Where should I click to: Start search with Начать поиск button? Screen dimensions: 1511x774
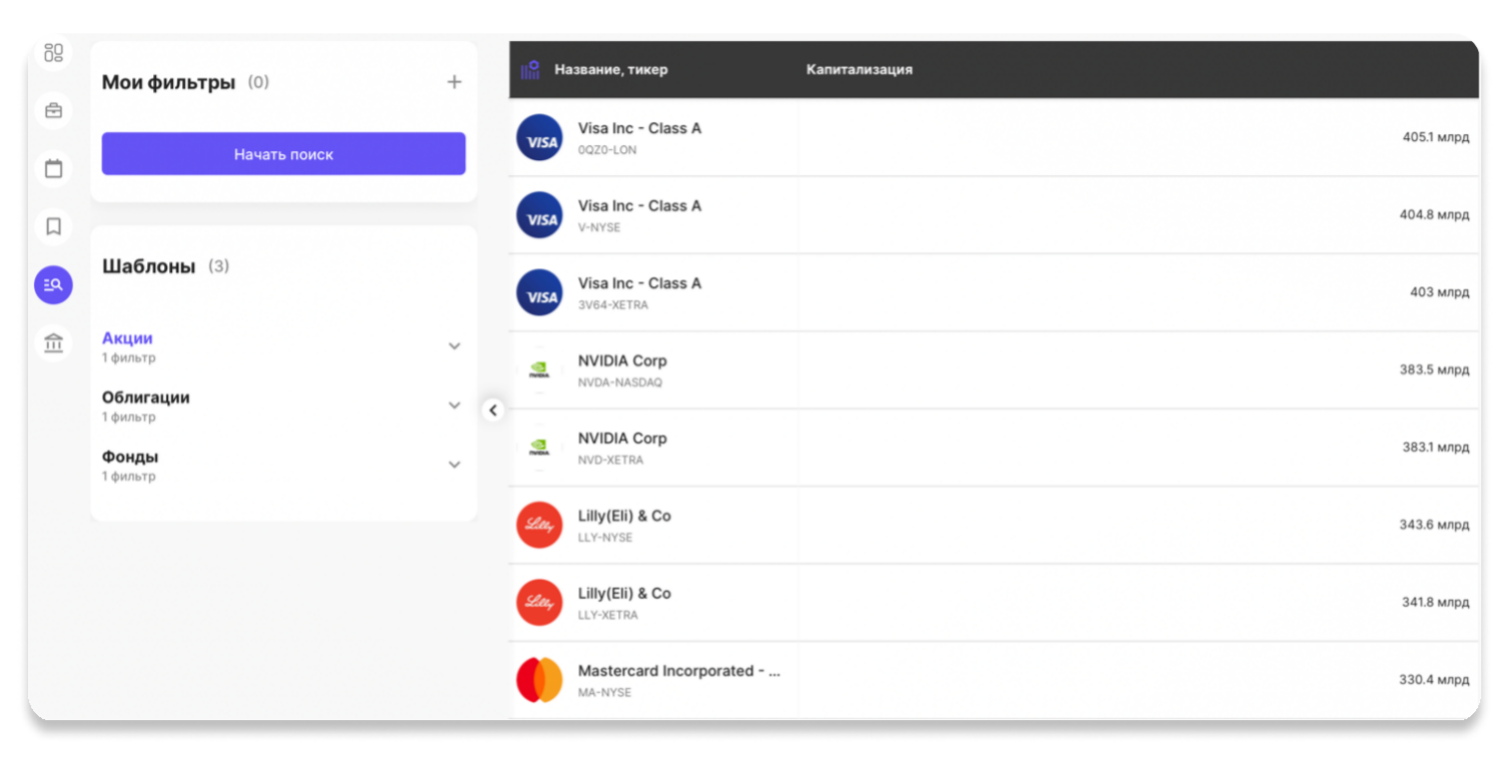(x=284, y=154)
